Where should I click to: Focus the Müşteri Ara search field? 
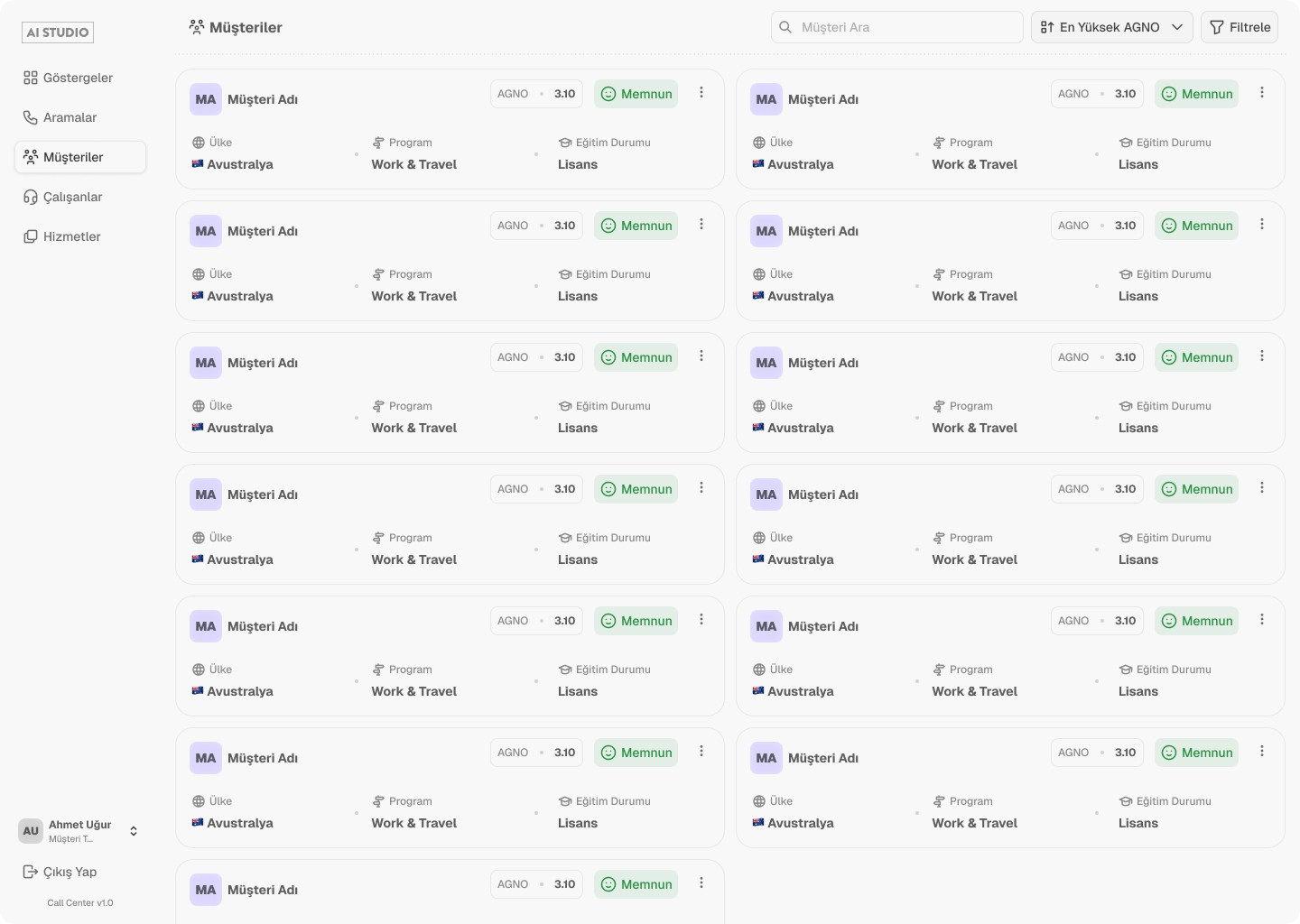pos(897,27)
